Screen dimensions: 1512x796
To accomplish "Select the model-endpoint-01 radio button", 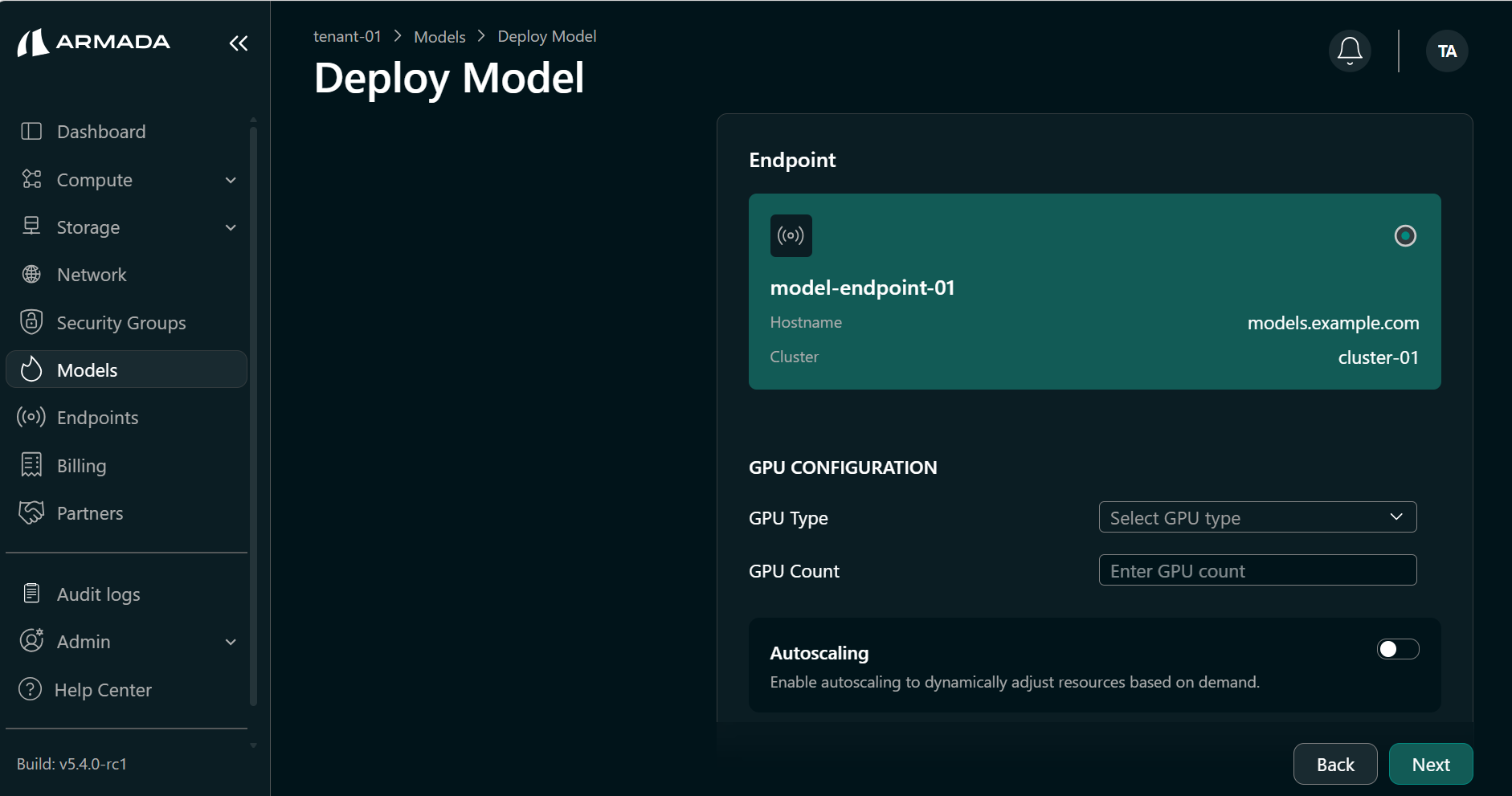I will pos(1405,235).
